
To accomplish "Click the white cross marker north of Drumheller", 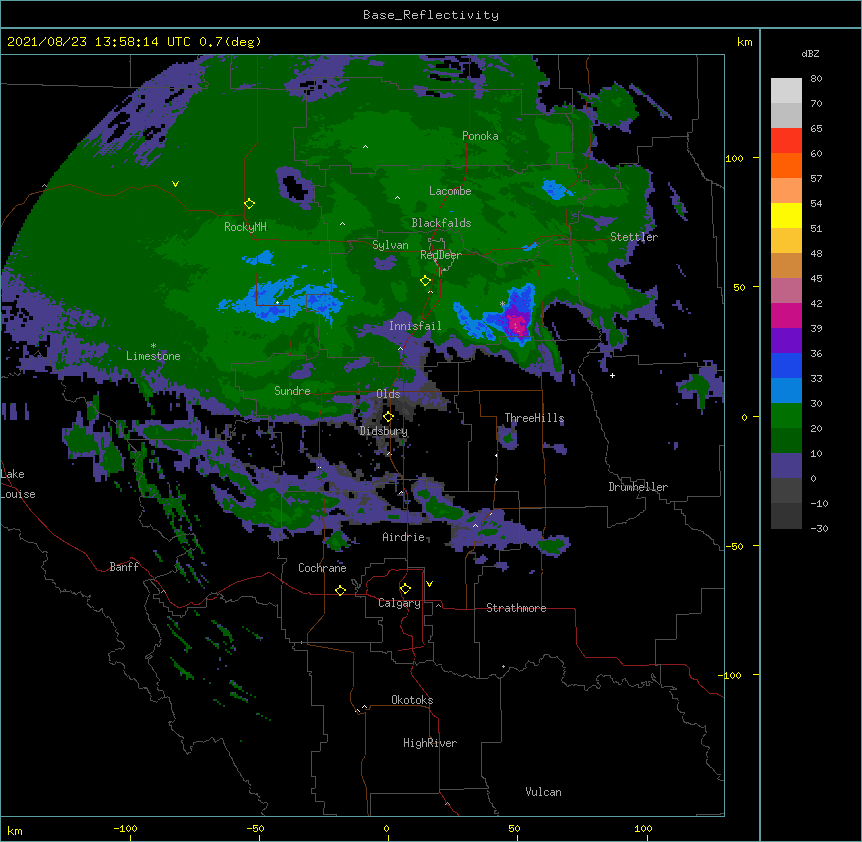I will click(x=612, y=375).
